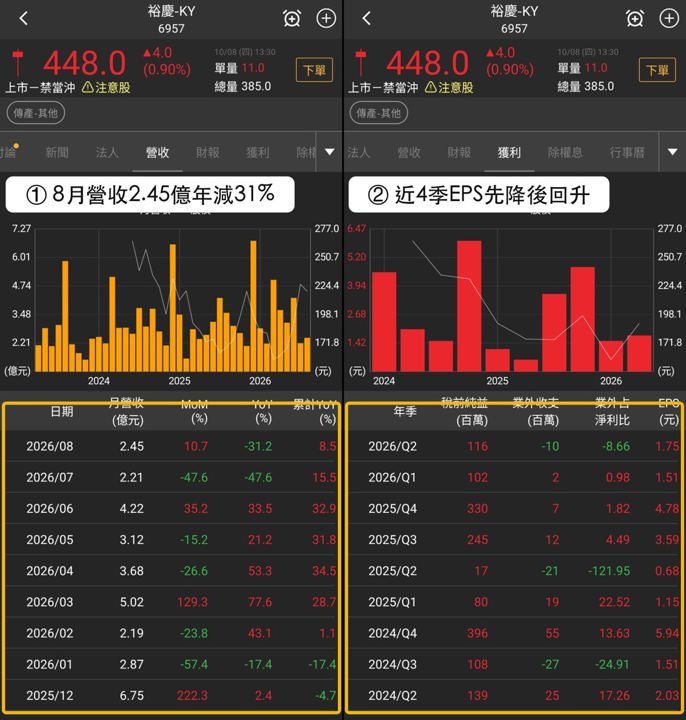Select the 2026/06 revenue row

[171, 508]
